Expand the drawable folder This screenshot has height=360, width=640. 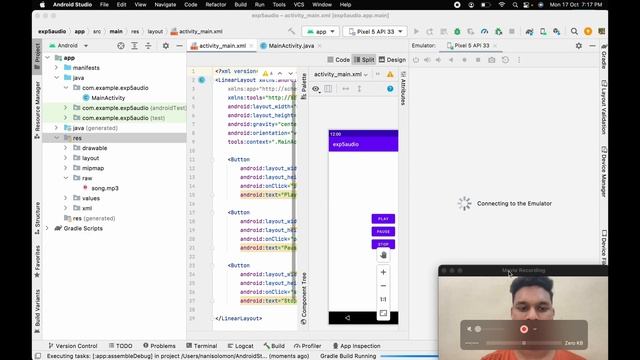(66, 148)
